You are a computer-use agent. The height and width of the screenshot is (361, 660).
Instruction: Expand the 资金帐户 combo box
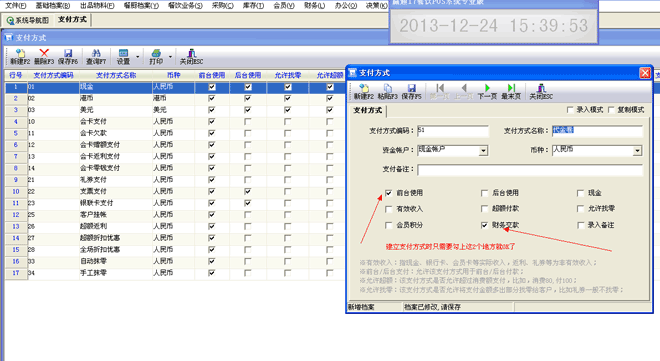click(483, 150)
